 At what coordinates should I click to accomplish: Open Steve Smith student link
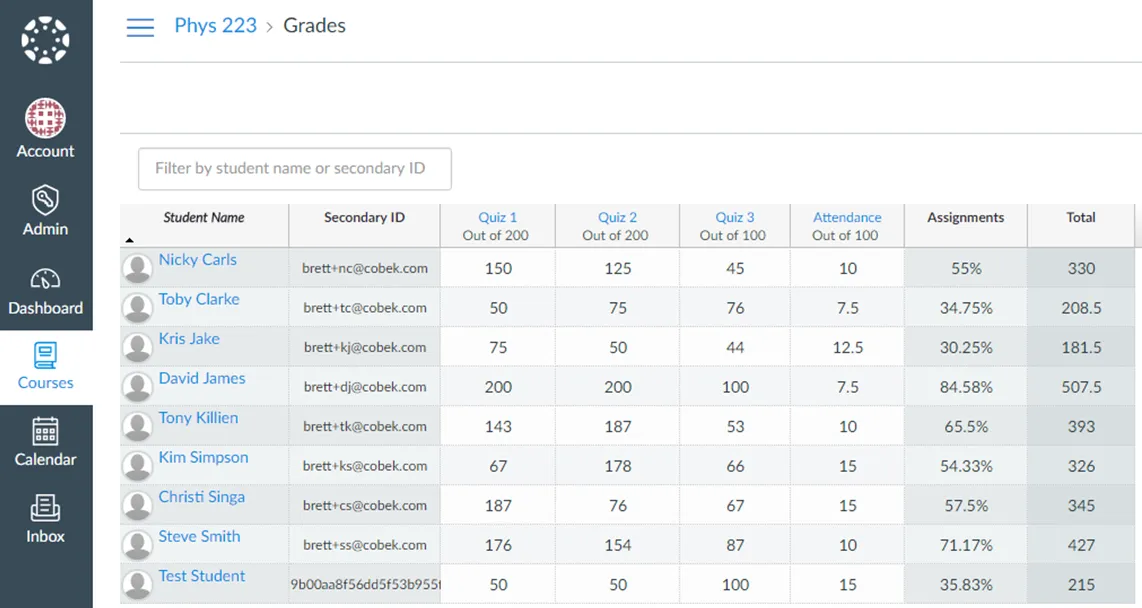click(x=199, y=536)
